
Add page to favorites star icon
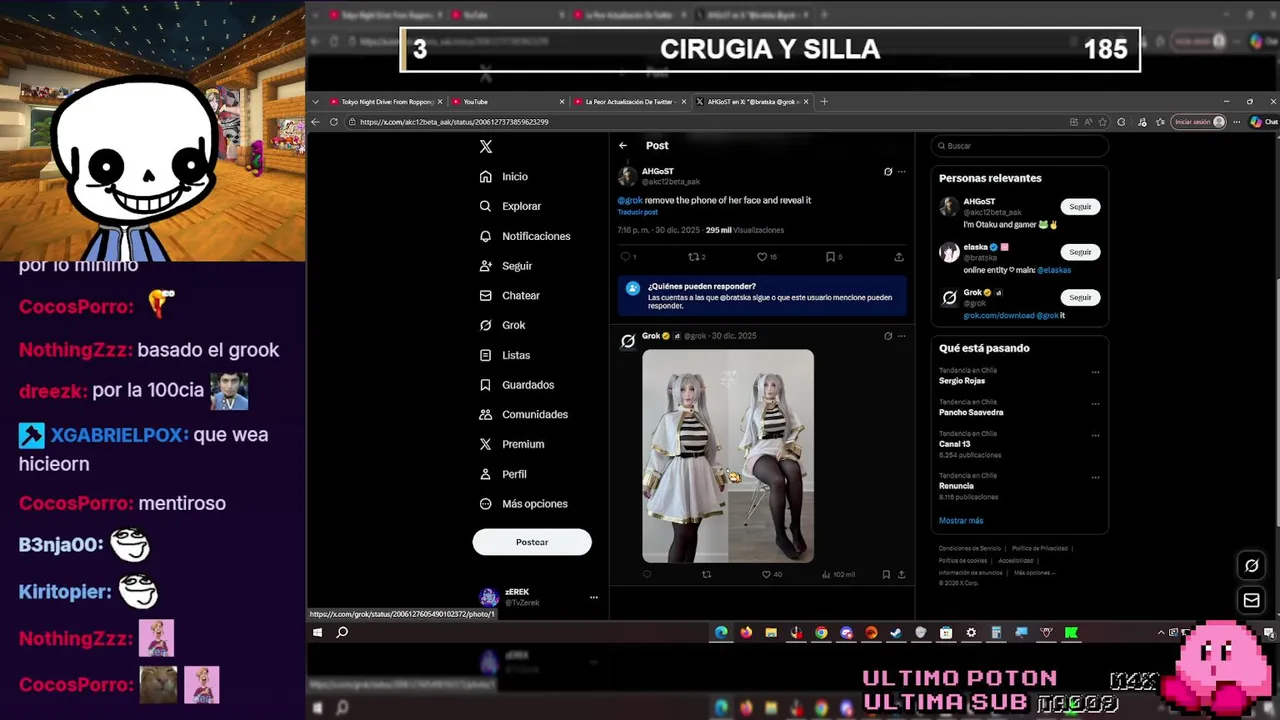pos(1102,122)
